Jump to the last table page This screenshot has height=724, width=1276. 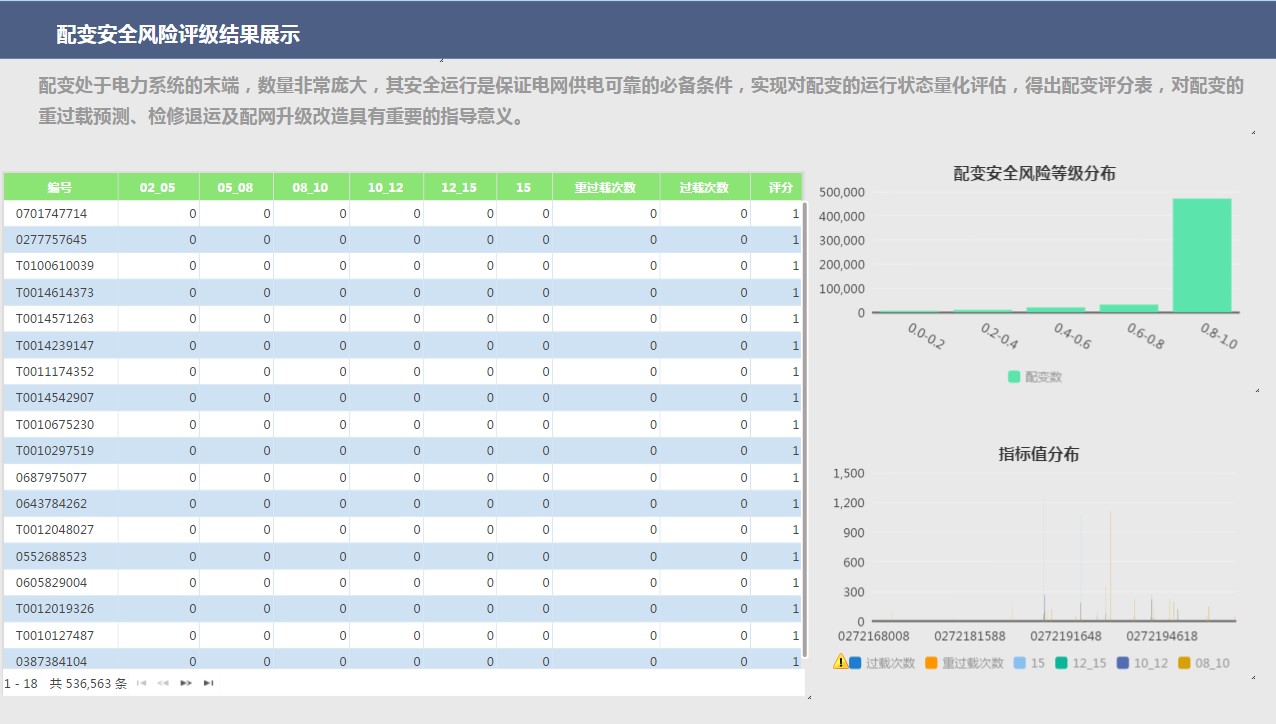[x=208, y=684]
